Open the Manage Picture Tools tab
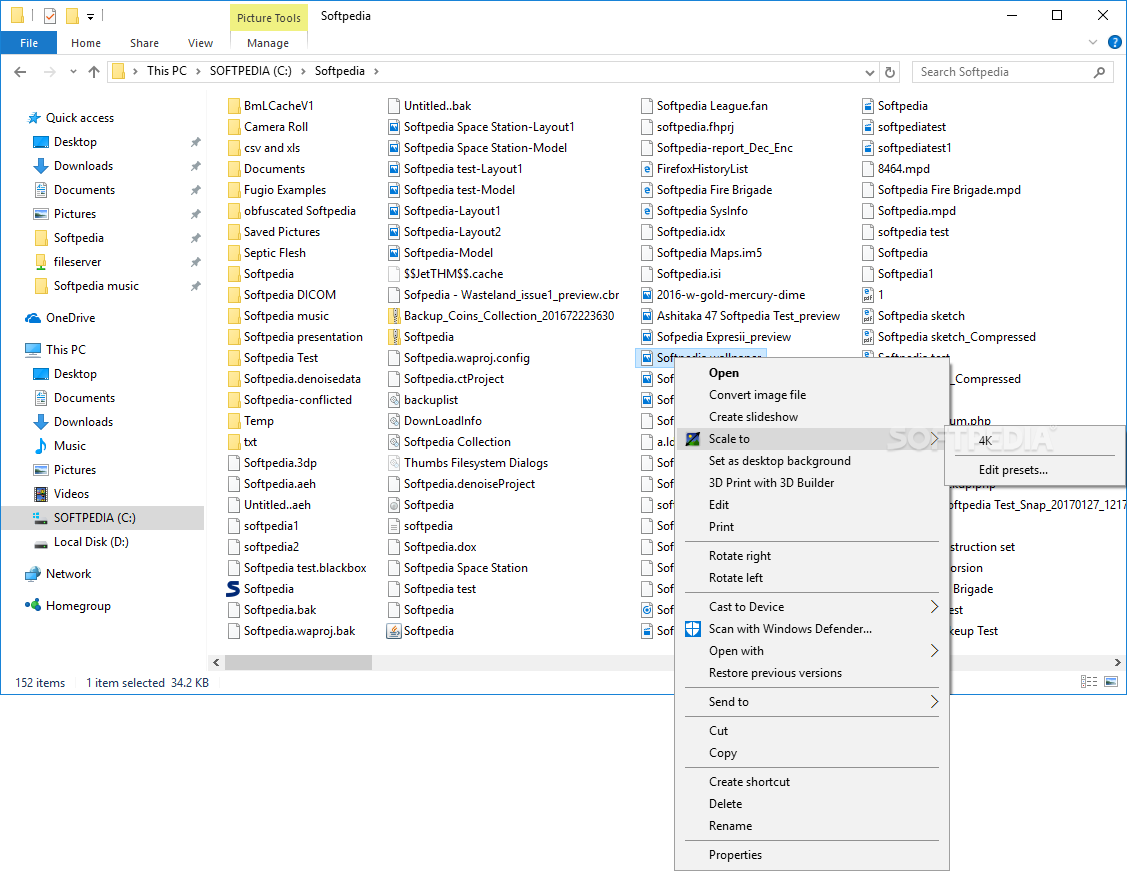This screenshot has width=1127, height=871. [268, 43]
